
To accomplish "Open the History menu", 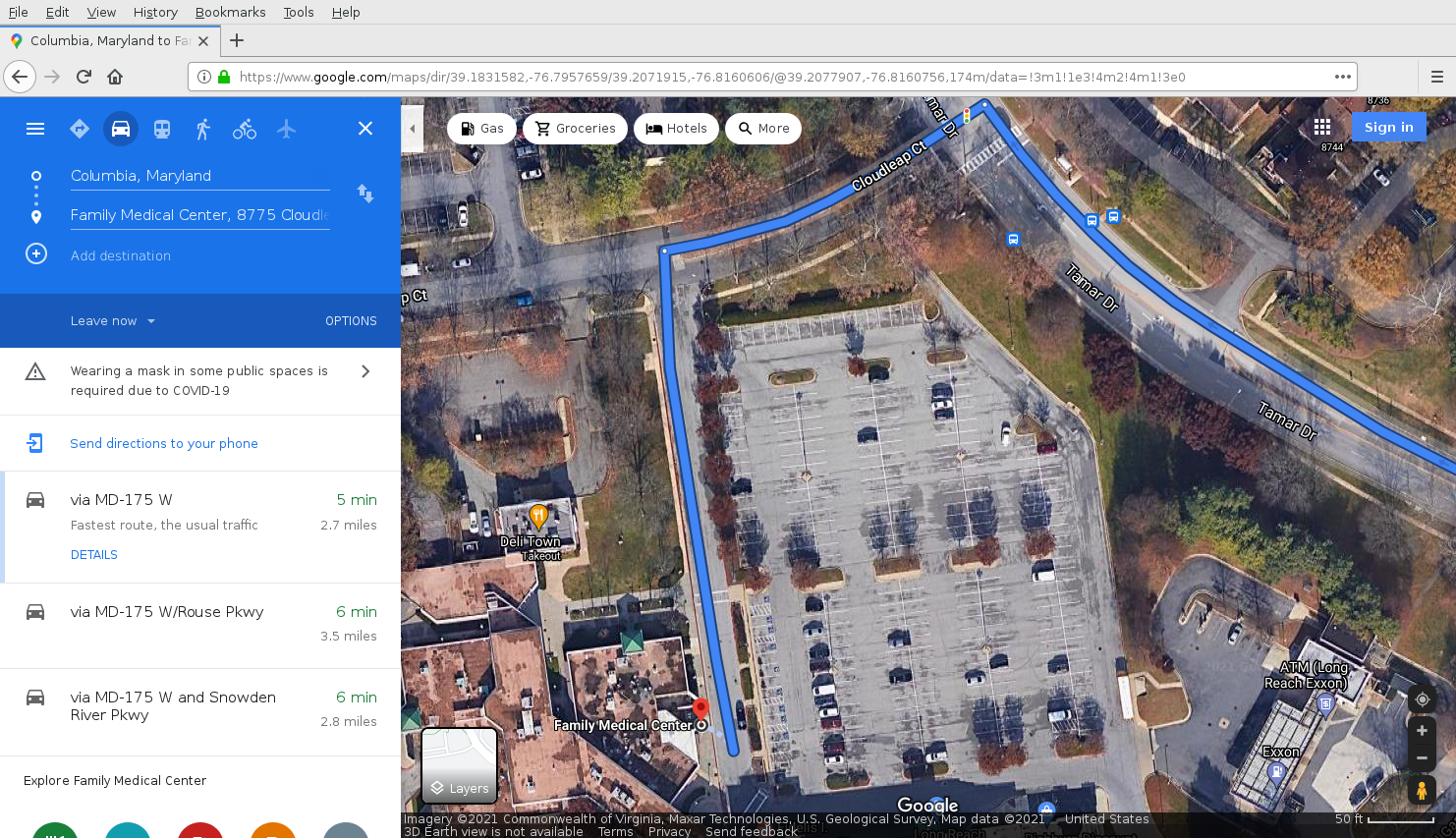I will (x=155, y=12).
